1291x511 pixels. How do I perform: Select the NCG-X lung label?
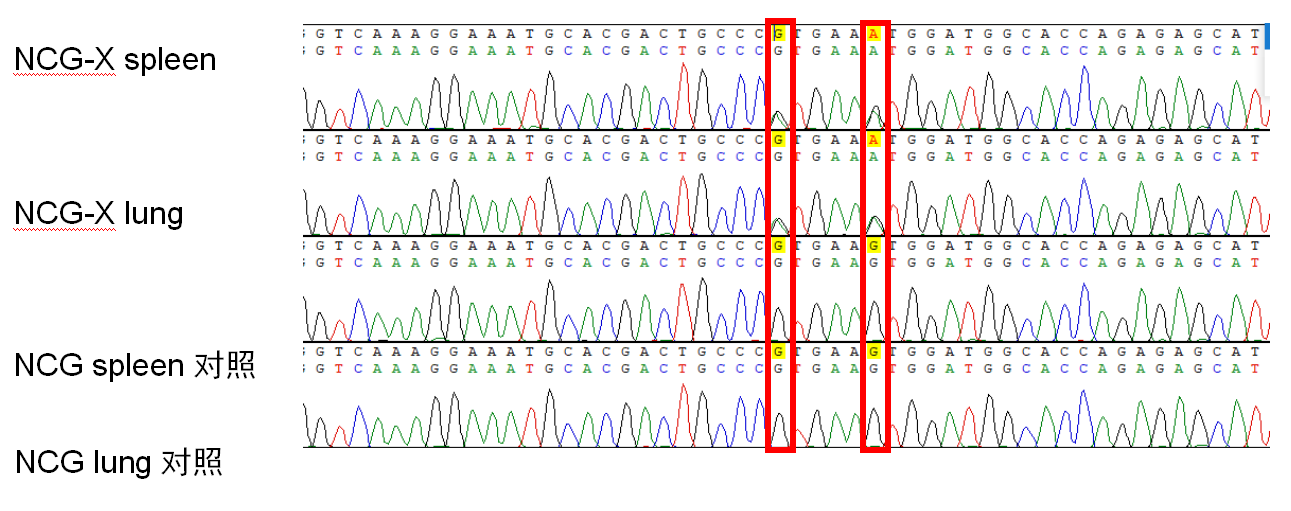pyautogui.click(x=98, y=213)
